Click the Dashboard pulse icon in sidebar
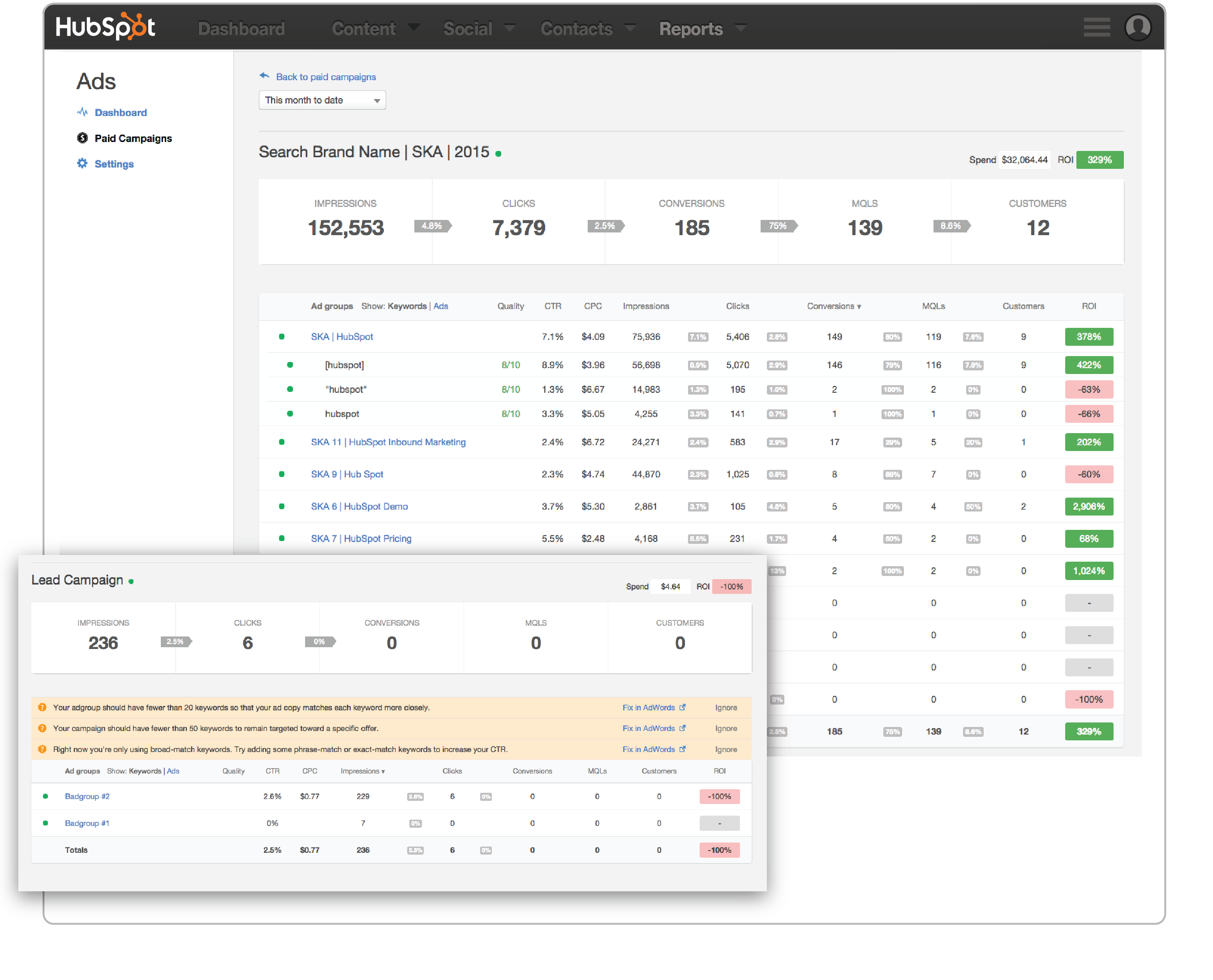 [x=82, y=112]
